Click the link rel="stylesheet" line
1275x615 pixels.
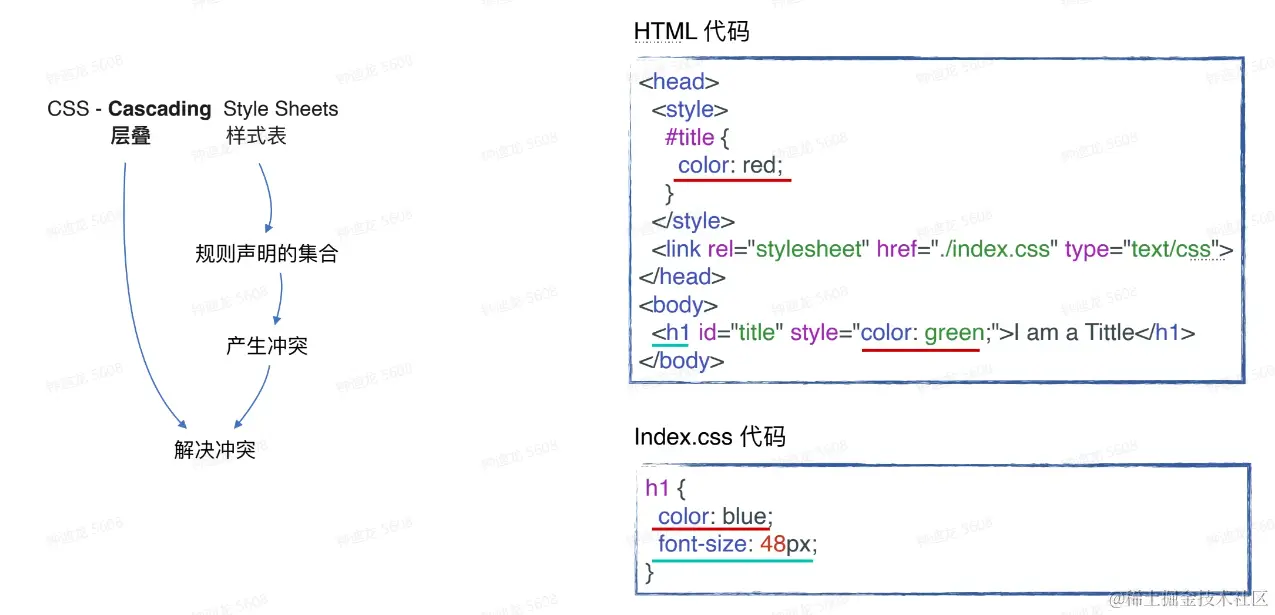[x=942, y=249]
